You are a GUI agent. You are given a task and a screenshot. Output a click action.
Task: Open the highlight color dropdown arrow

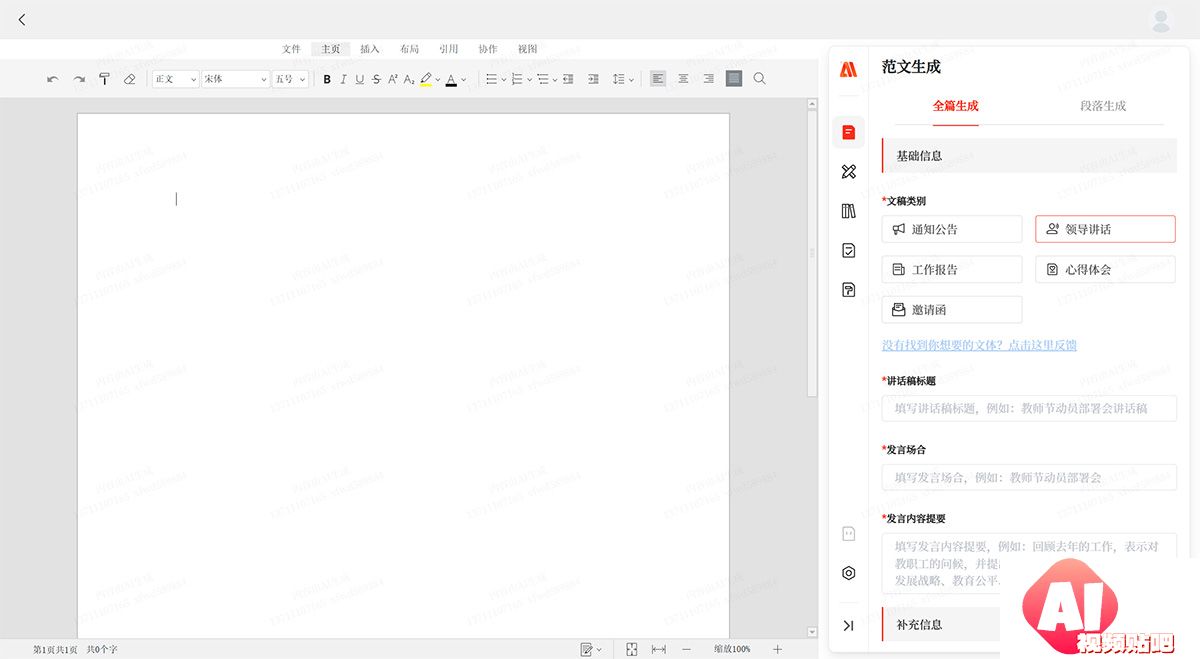(x=438, y=80)
